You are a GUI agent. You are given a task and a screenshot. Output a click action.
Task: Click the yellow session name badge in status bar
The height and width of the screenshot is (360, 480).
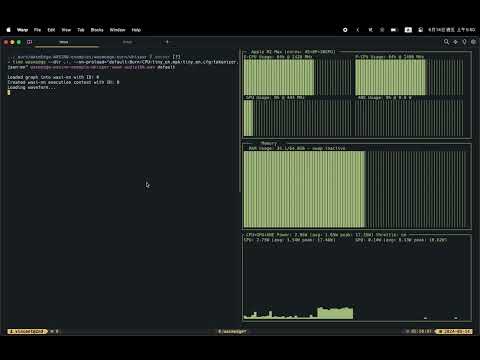click(x=28, y=332)
